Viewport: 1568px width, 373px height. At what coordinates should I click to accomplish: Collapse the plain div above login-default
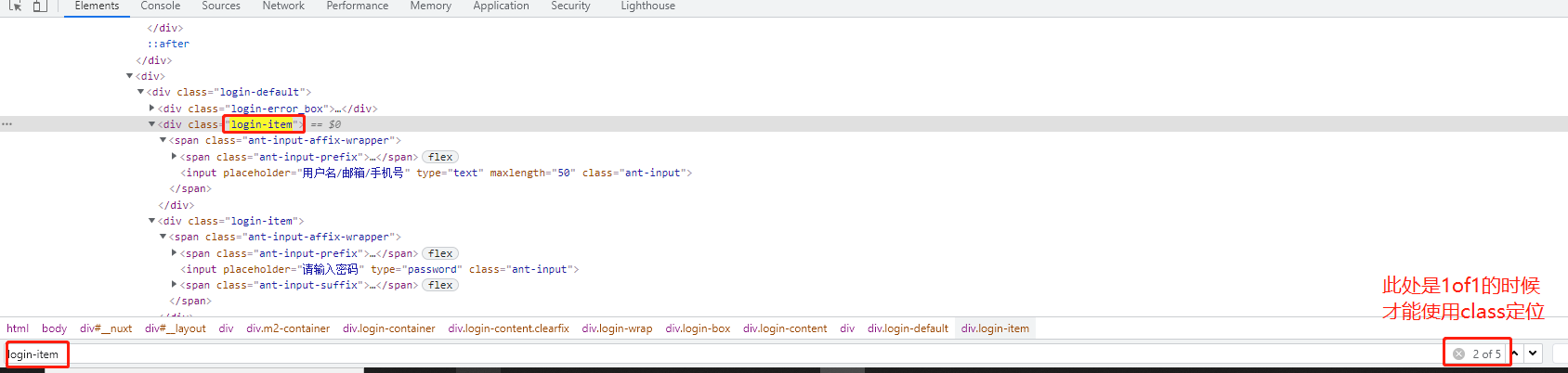coord(129,76)
